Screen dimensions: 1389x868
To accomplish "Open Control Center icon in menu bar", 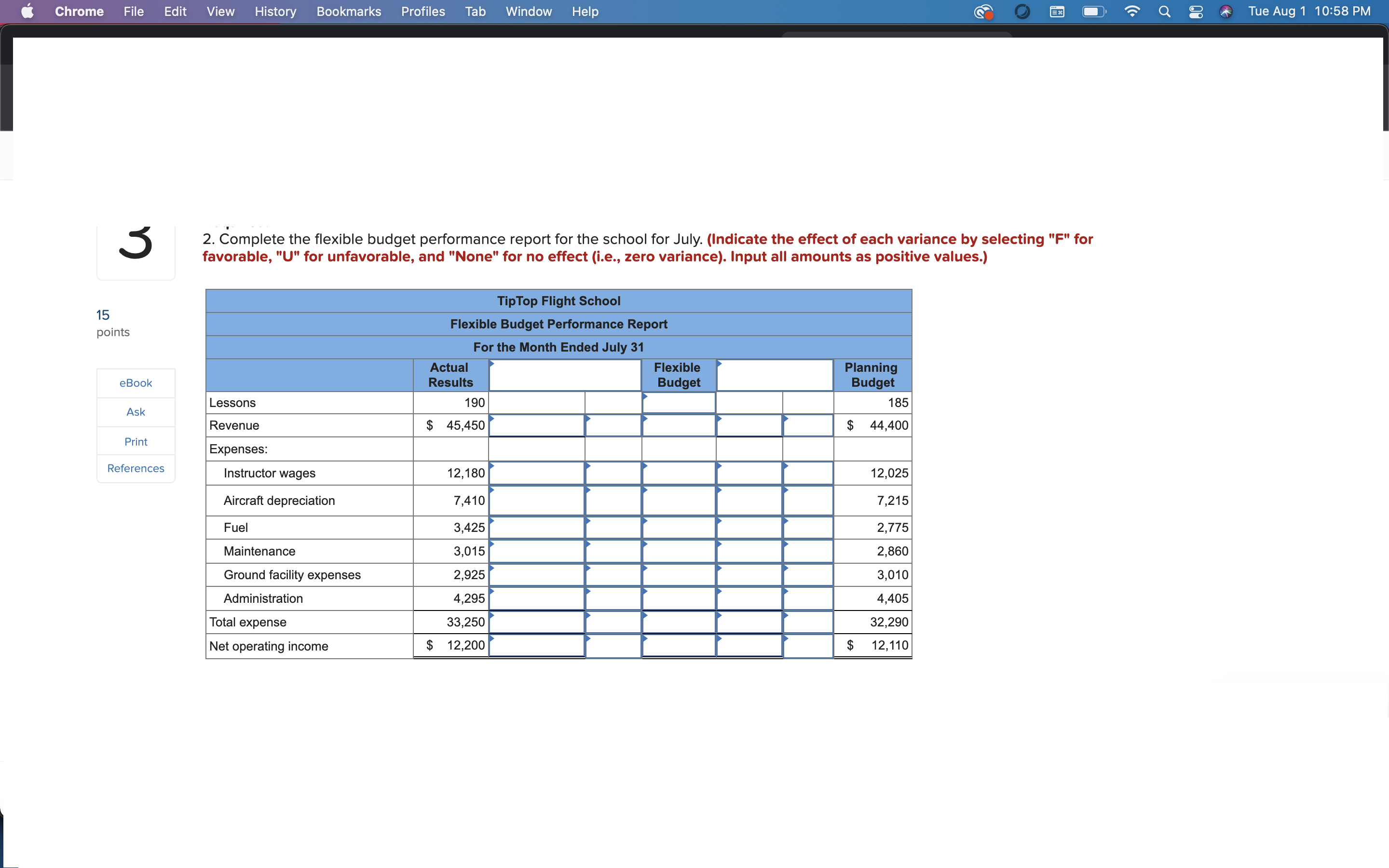I will [x=1196, y=12].
